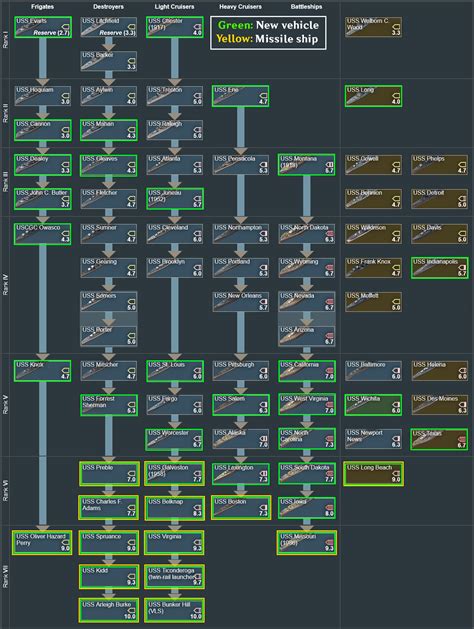This screenshot has height=629, width=474.
Task: Choose the USS Aylwin destroyer card
Action: point(109,96)
